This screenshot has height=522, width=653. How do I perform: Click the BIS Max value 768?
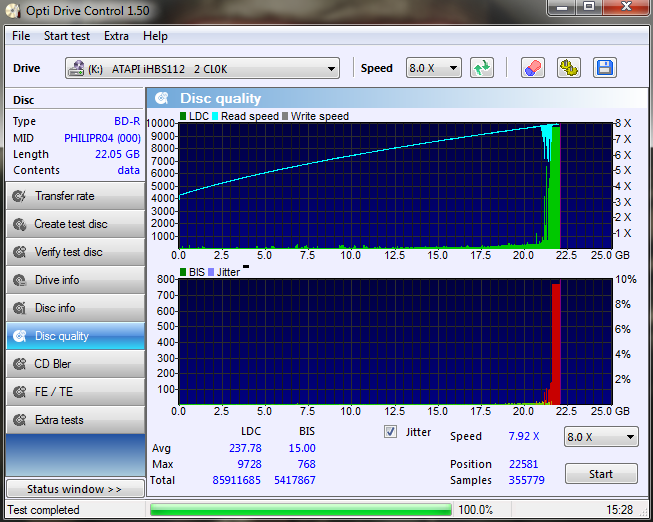pos(307,465)
